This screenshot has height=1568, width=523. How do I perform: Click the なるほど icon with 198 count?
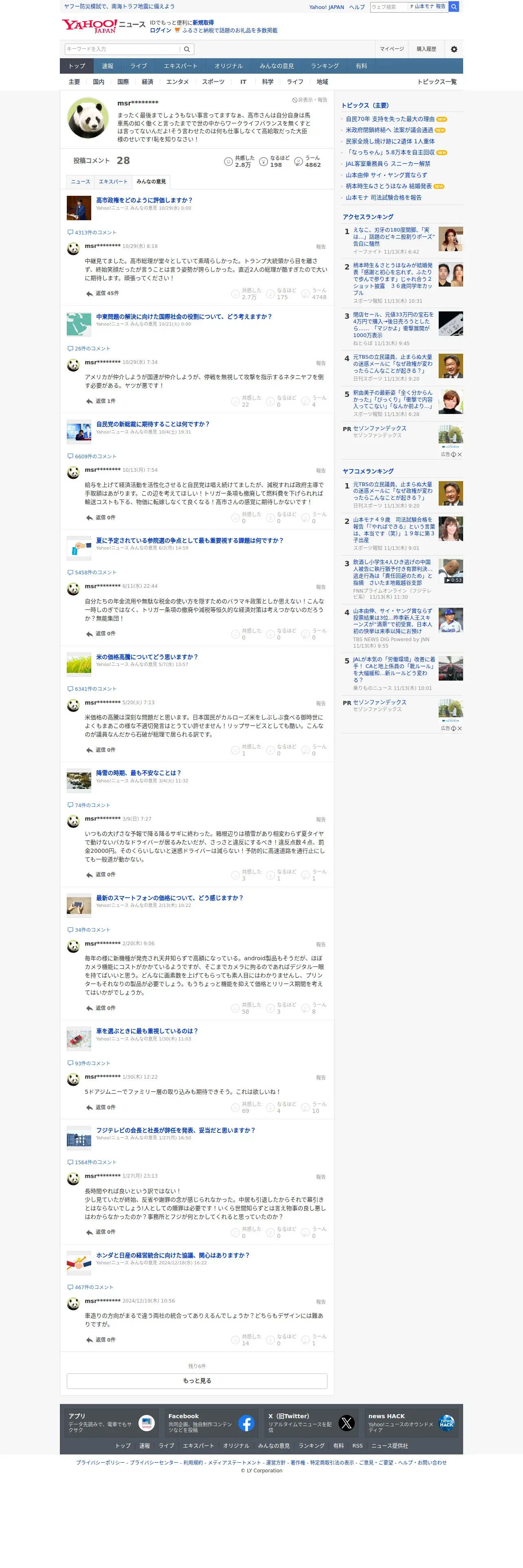click(263, 161)
